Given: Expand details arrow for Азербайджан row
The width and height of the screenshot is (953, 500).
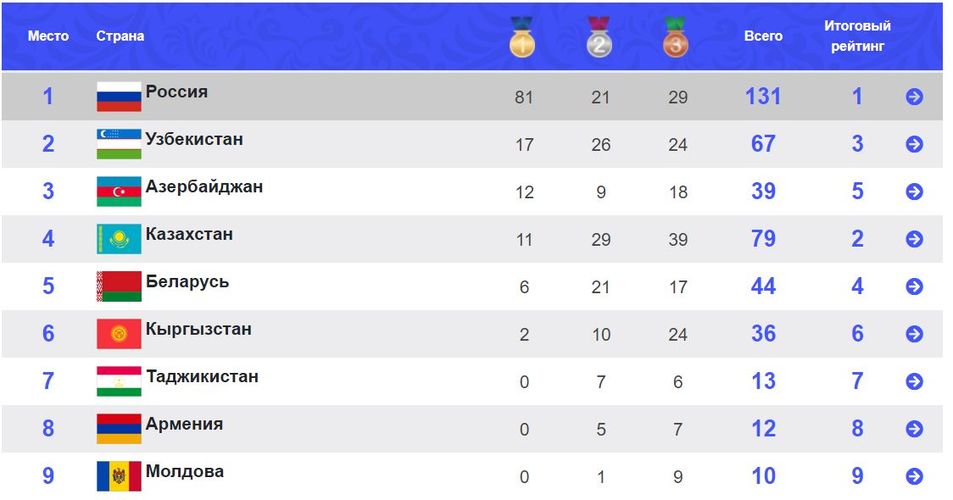Looking at the screenshot, I should pos(914,192).
